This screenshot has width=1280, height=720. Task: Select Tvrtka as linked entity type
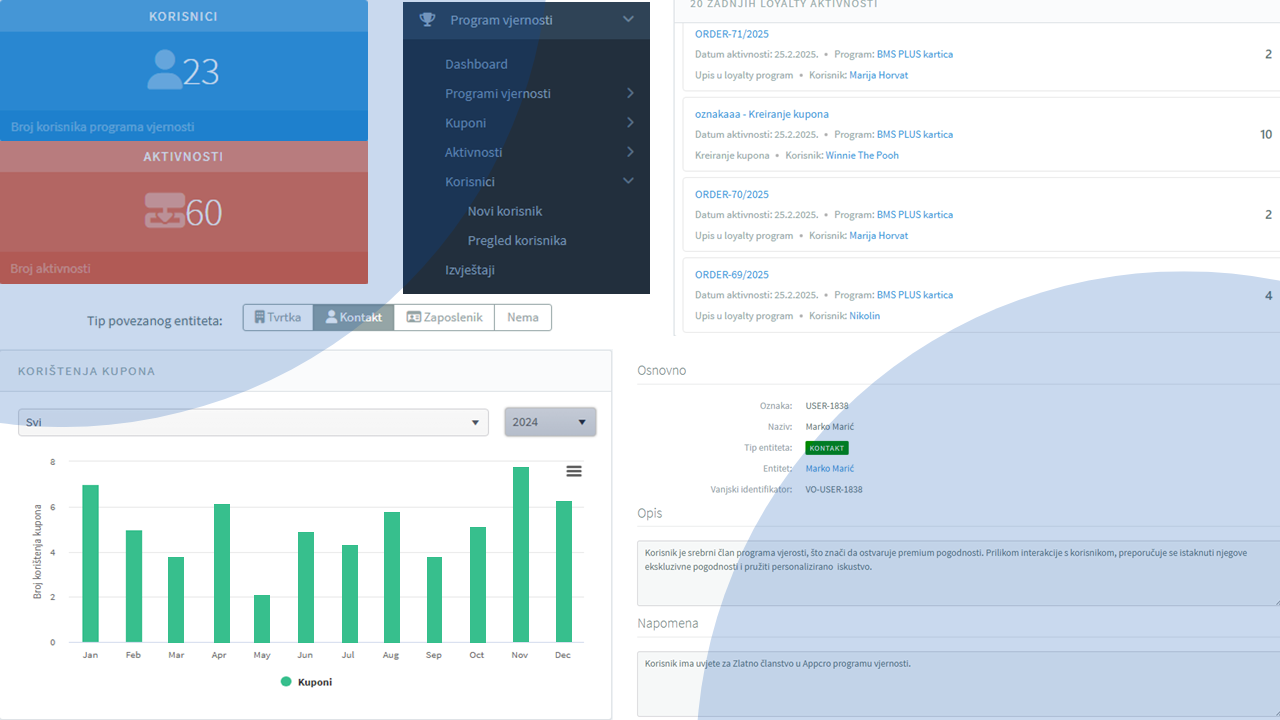[278, 317]
